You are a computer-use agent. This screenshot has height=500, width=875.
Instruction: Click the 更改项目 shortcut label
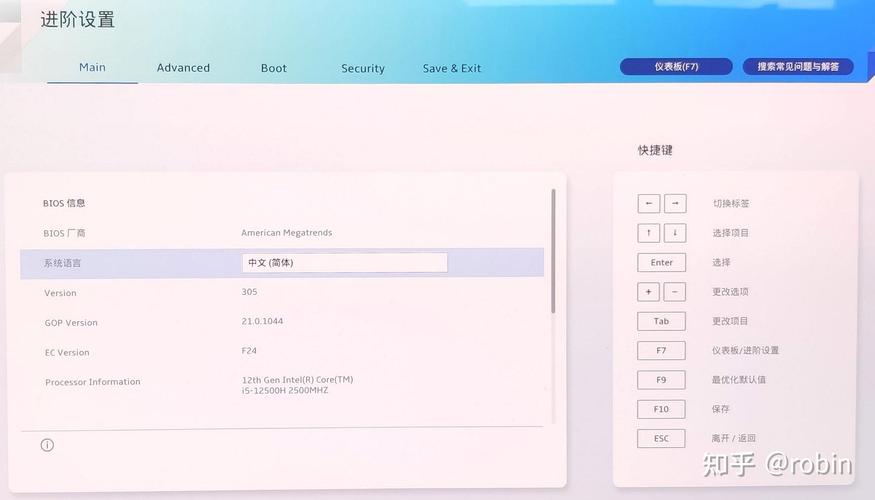pos(730,321)
